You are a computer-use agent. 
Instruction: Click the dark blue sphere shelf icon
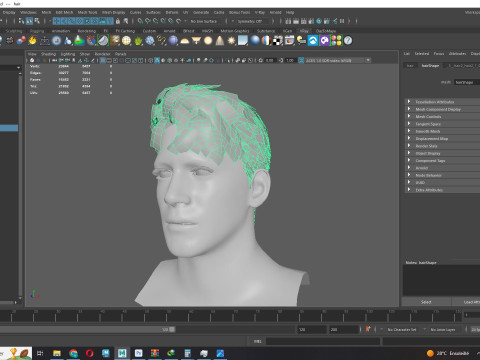pos(173,41)
